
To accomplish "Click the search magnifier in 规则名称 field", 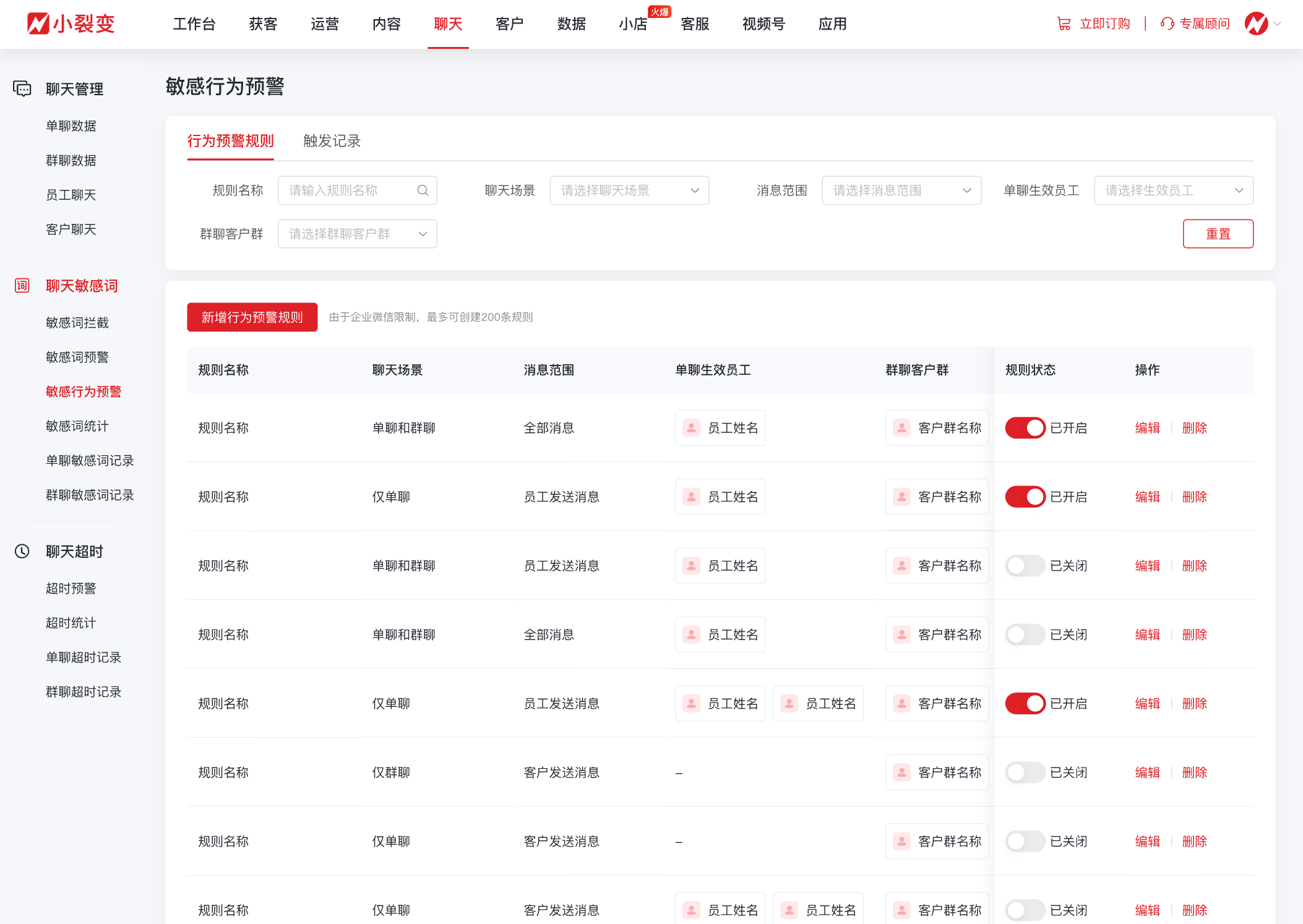I will 423,190.
